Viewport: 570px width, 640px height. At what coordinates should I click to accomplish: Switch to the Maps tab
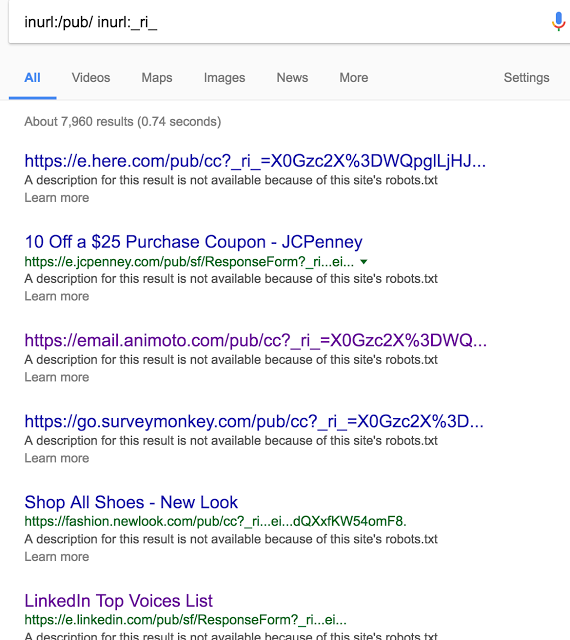157,78
